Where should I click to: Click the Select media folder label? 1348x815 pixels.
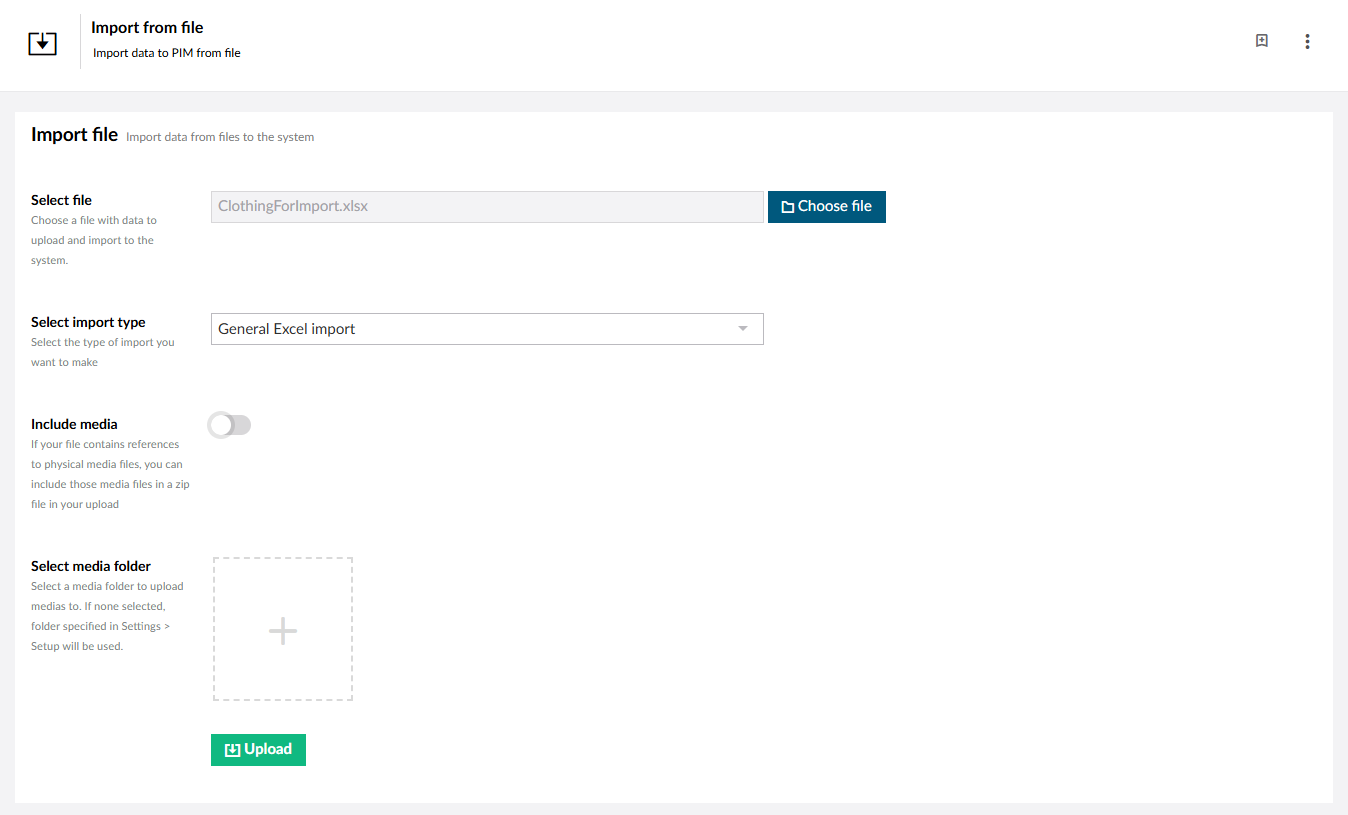click(x=91, y=566)
